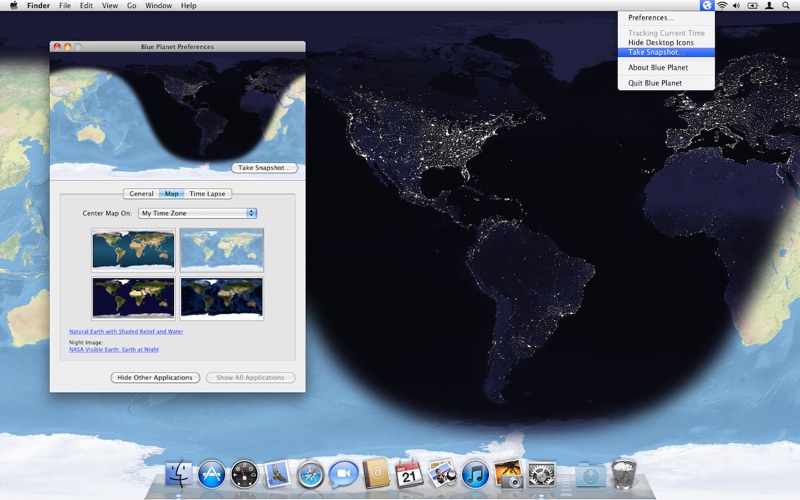The height and width of the screenshot is (500, 800).
Task: Click the Trash icon in the dock
Action: click(x=624, y=473)
